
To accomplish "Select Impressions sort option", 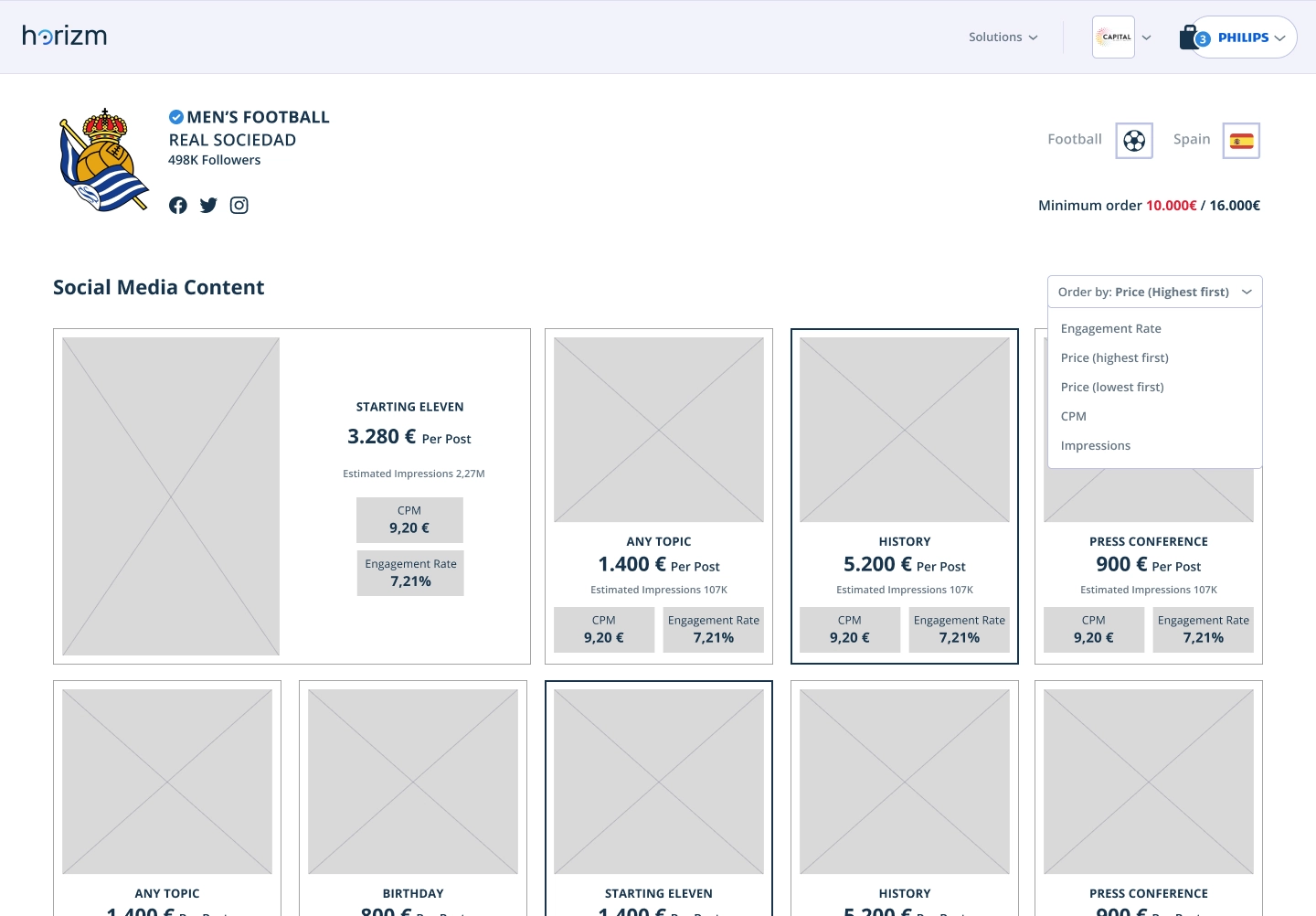I will [x=1095, y=445].
